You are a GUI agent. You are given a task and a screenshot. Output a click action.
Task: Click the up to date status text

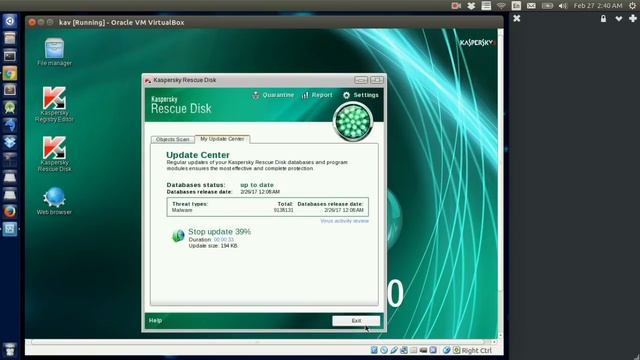click(x=257, y=185)
